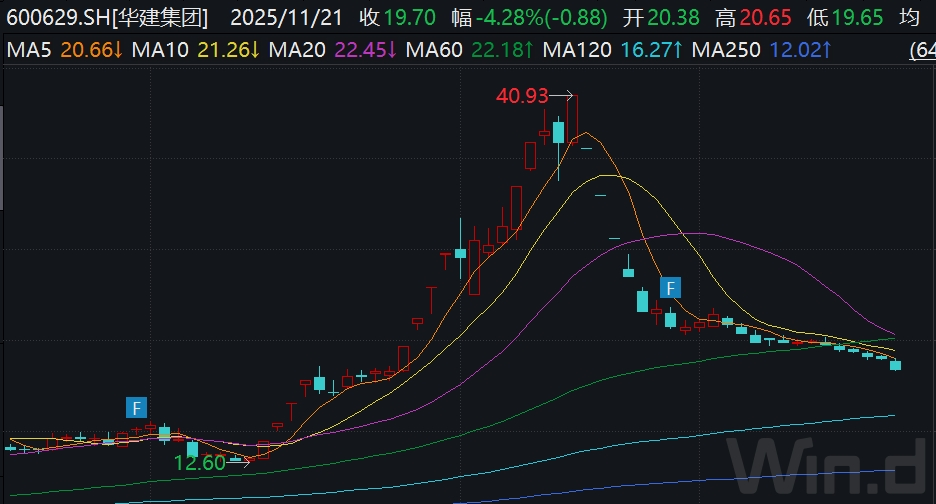This screenshot has height=504, width=936.
Task: Open the underlined parenthesized link at right of MA row
Action: coord(922,49)
